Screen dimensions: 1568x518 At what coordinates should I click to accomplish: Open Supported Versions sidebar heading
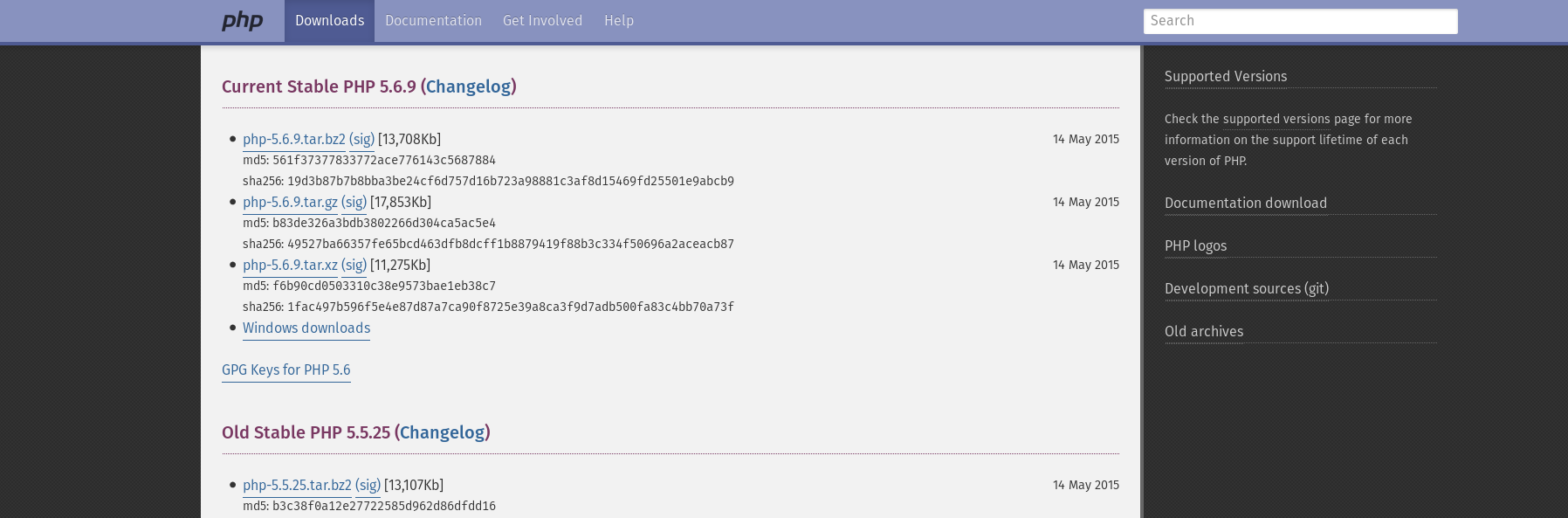1226,76
